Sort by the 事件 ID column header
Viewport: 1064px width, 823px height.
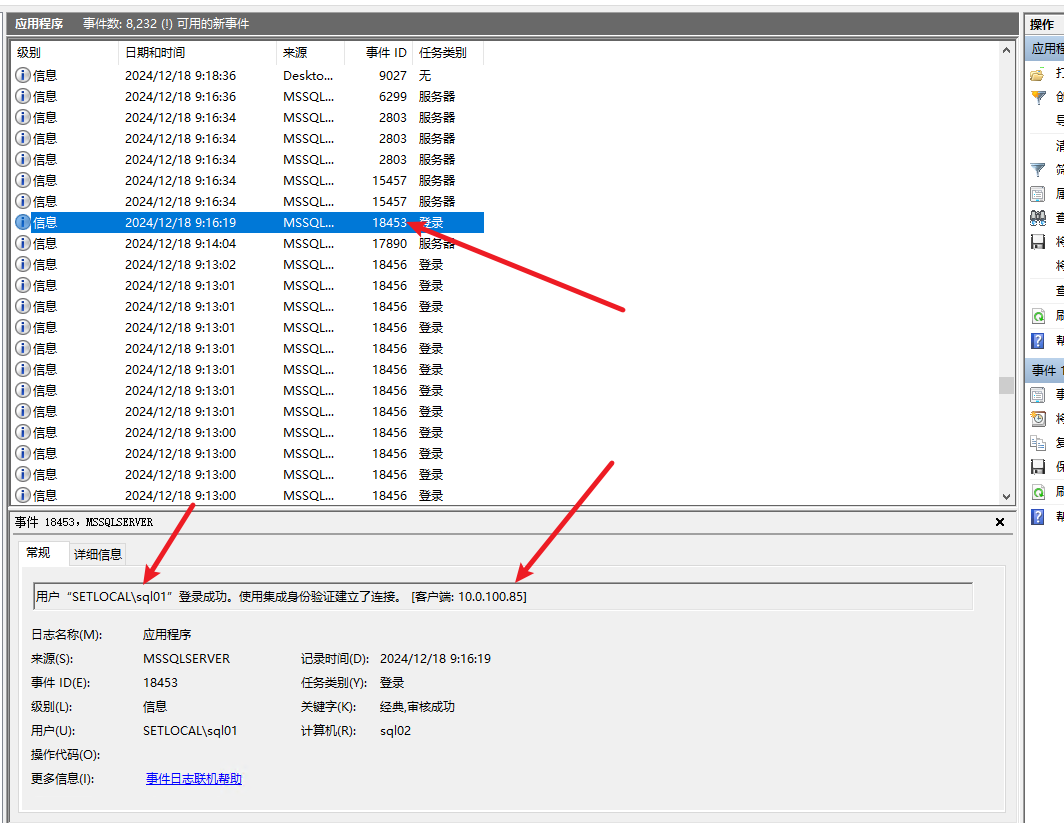coord(385,53)
